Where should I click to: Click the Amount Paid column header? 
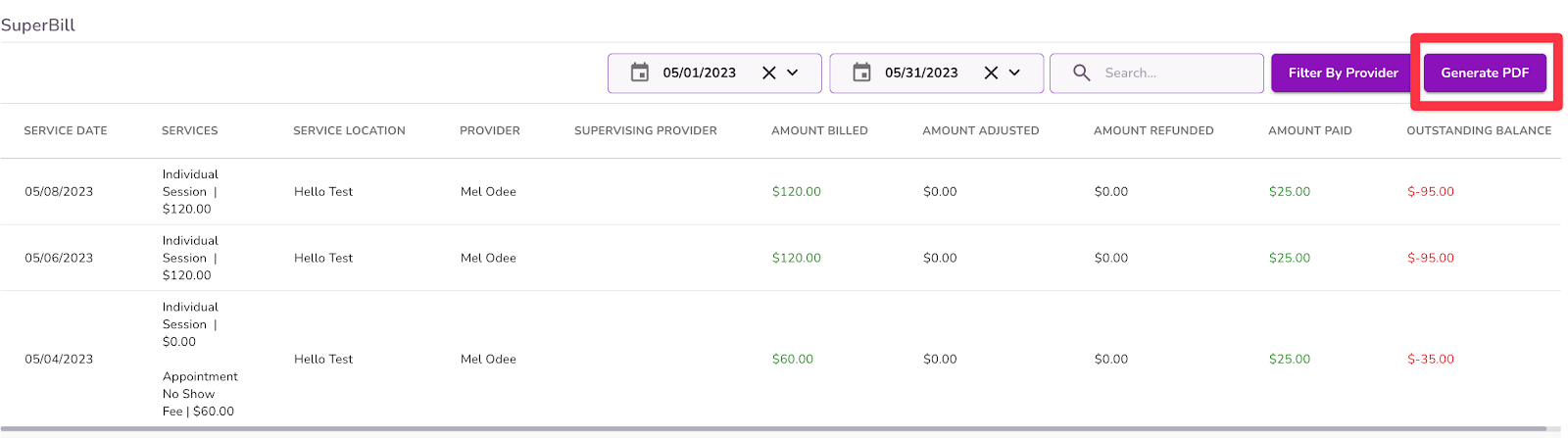click(x=1309, y=130)
